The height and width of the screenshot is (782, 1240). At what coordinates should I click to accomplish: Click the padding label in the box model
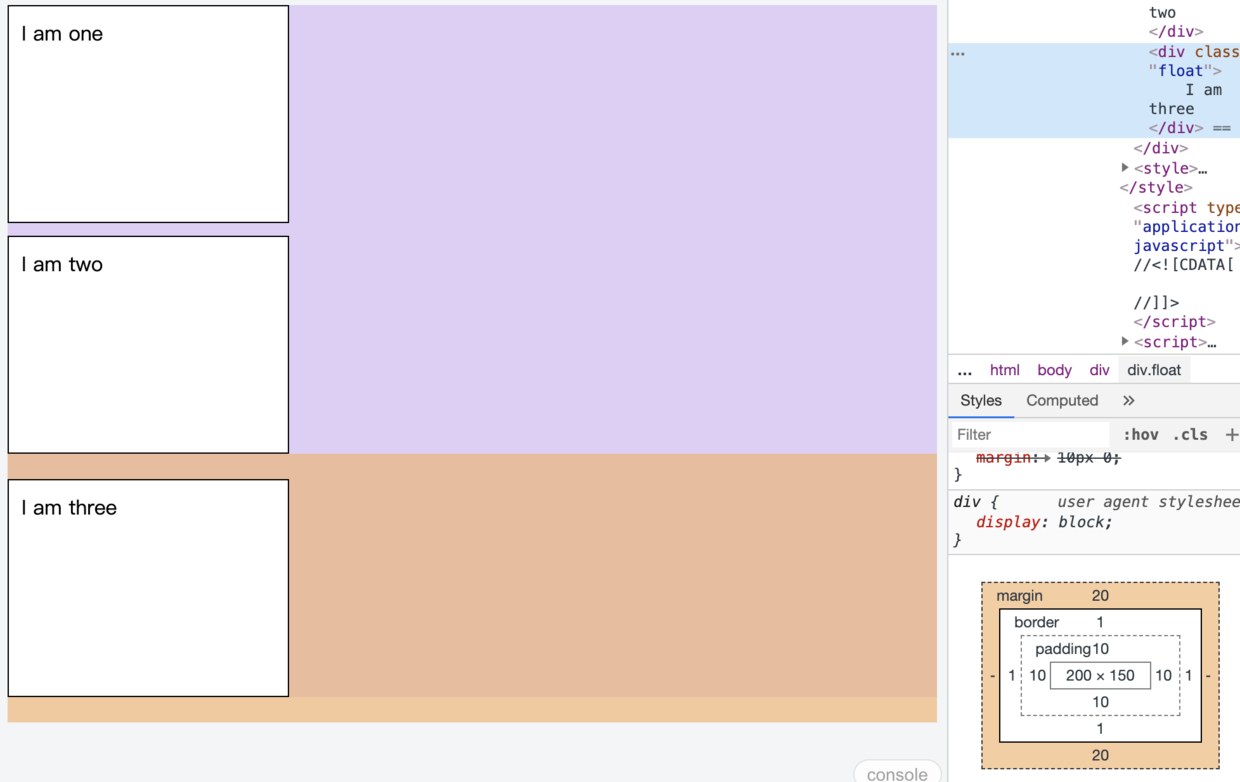[1062, 649]
